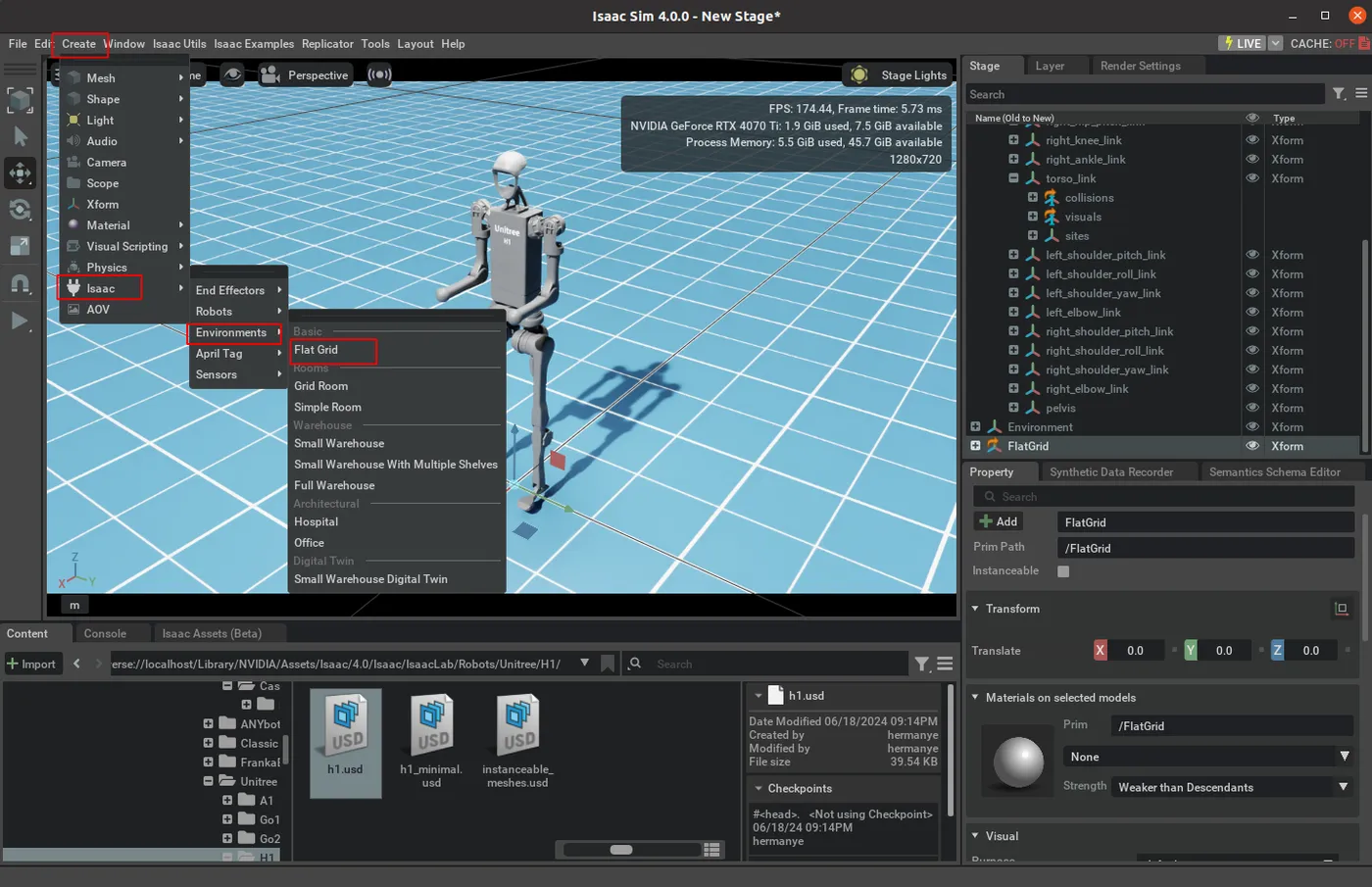Click the Stage filter funnel icon

point(1339,93)
